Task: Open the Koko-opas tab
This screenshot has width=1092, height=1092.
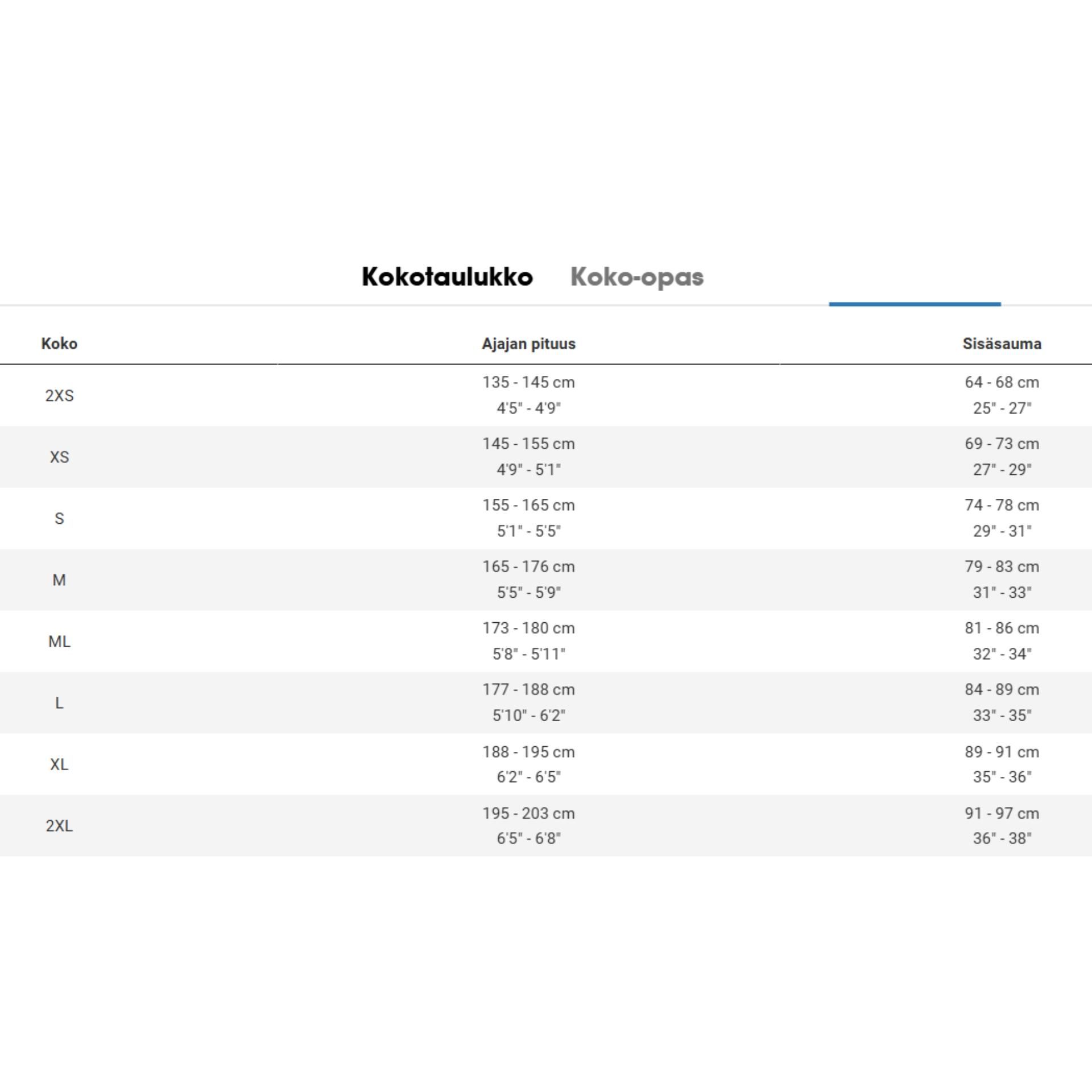Action: [637, 277]
